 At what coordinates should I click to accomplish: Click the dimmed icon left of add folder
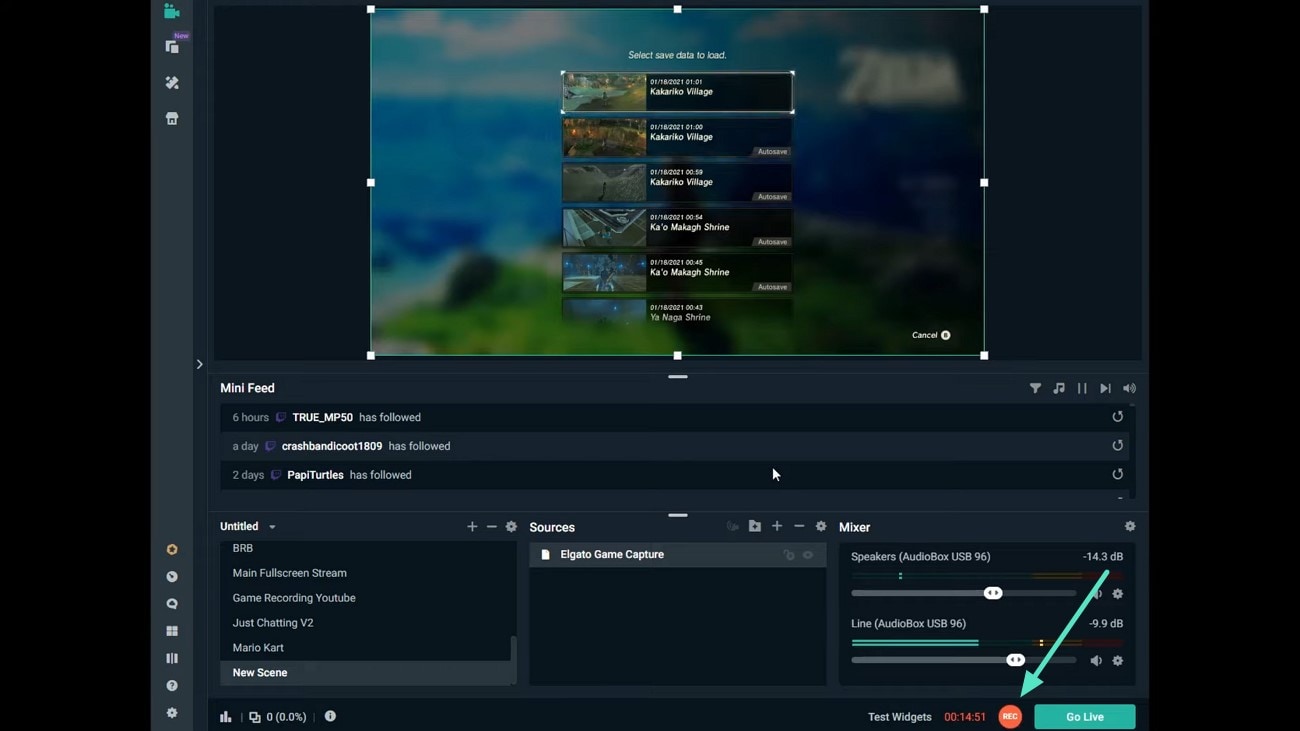[733, 526]
